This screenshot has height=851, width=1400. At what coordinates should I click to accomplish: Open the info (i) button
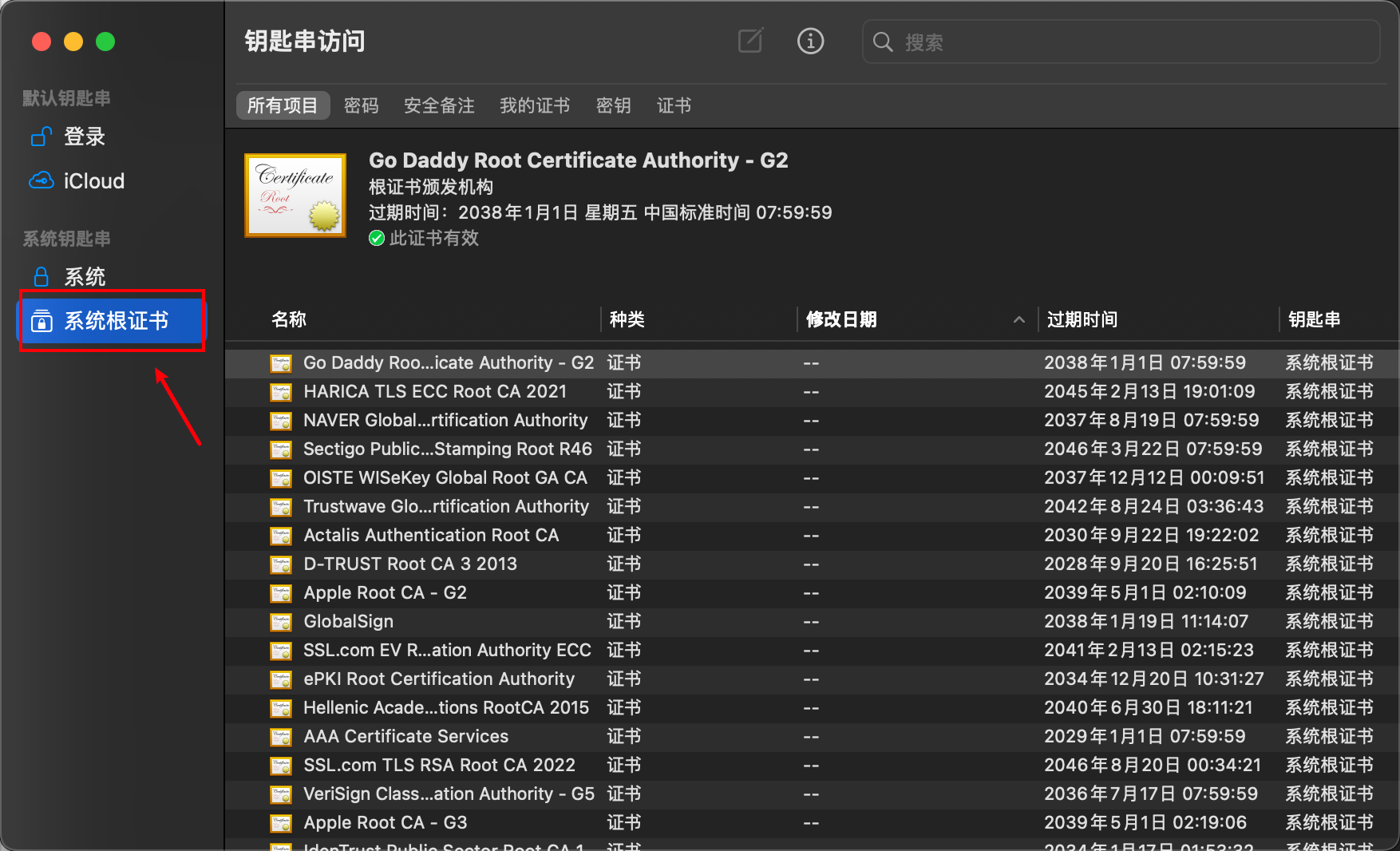click(810, 41)
